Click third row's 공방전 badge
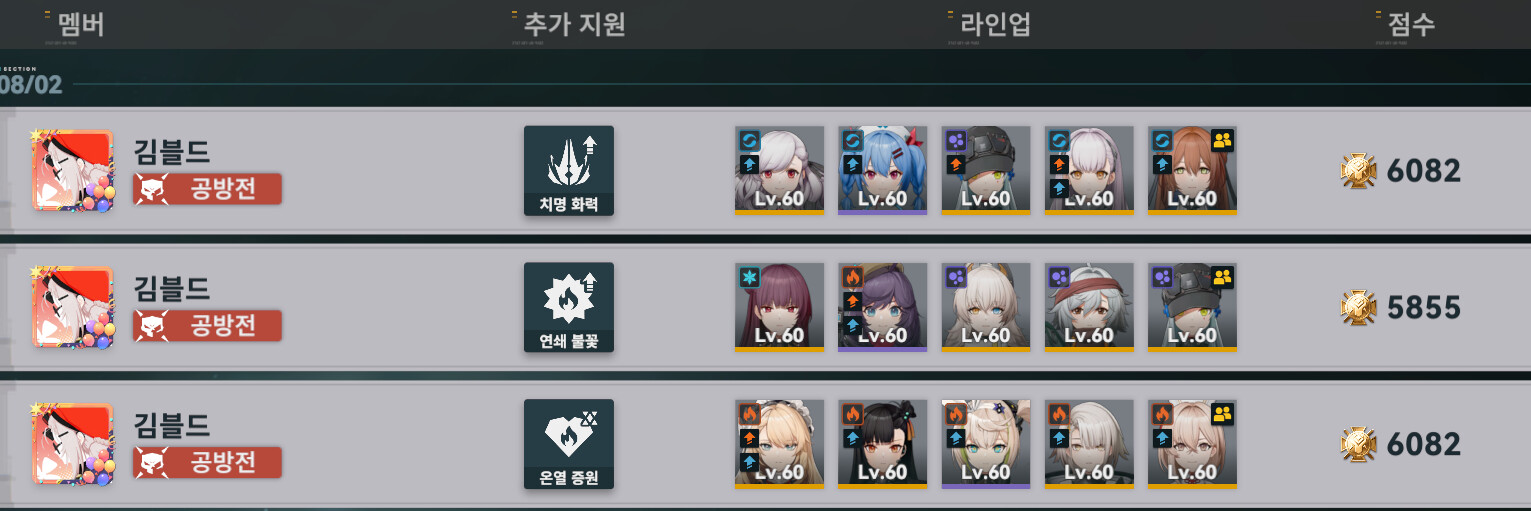The image size is (1531, 511). [208, 461]
